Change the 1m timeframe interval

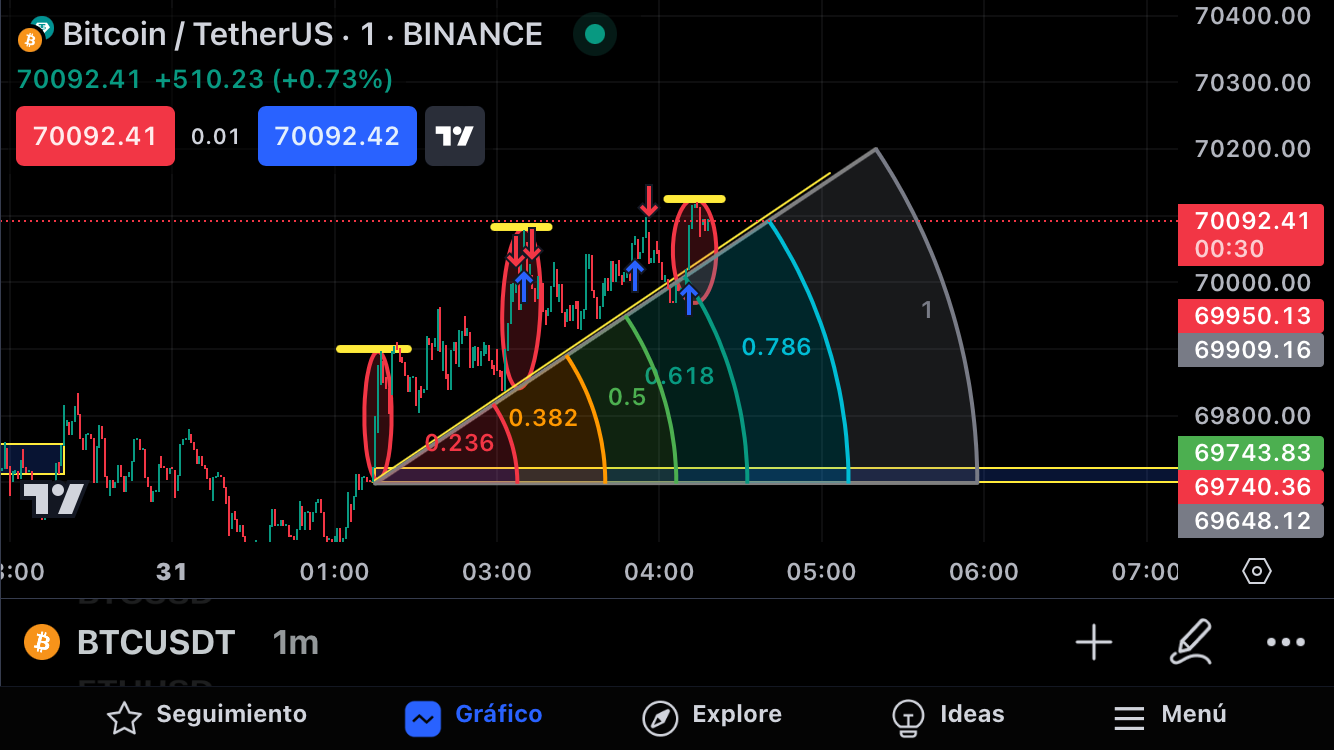click(x=296, y=642)
